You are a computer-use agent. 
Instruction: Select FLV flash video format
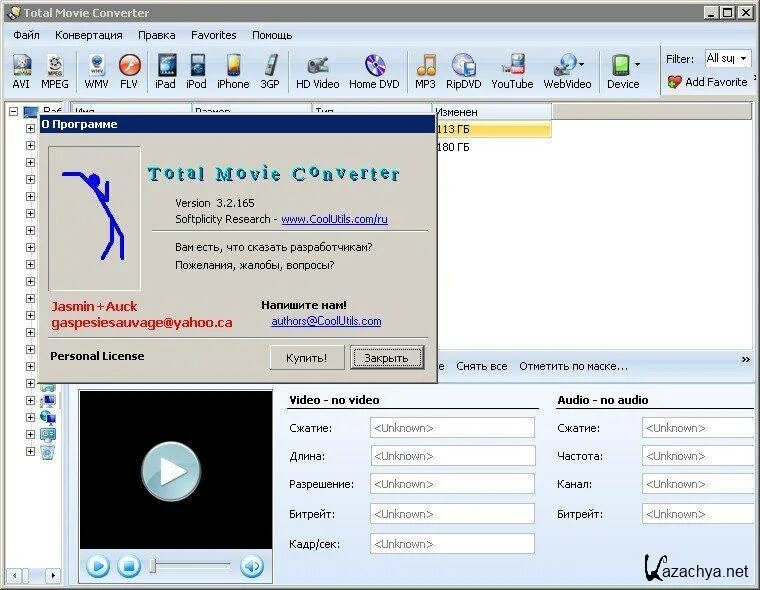point(129,71)
